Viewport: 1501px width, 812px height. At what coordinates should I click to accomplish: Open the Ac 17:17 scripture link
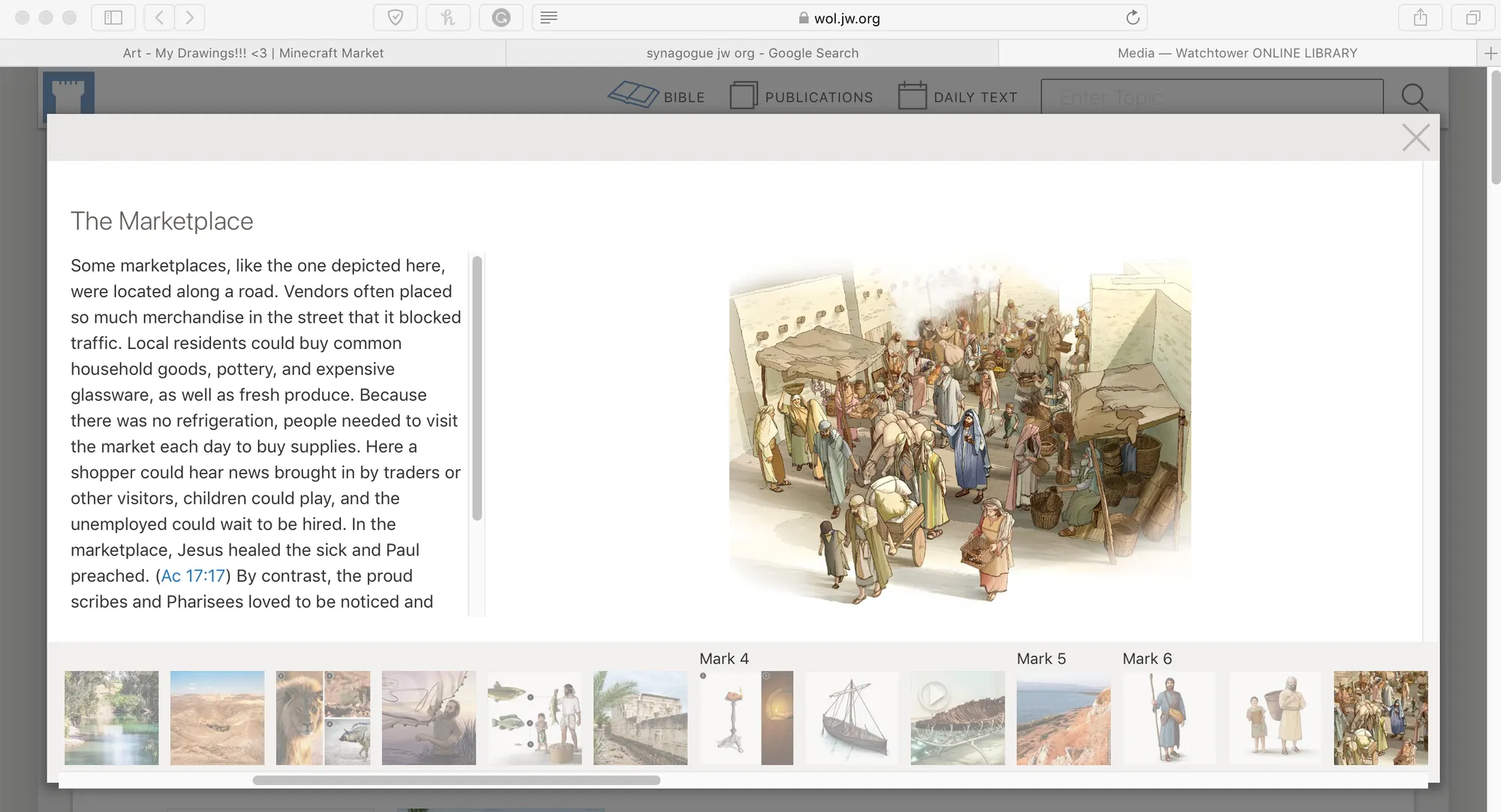click(193, 576)
